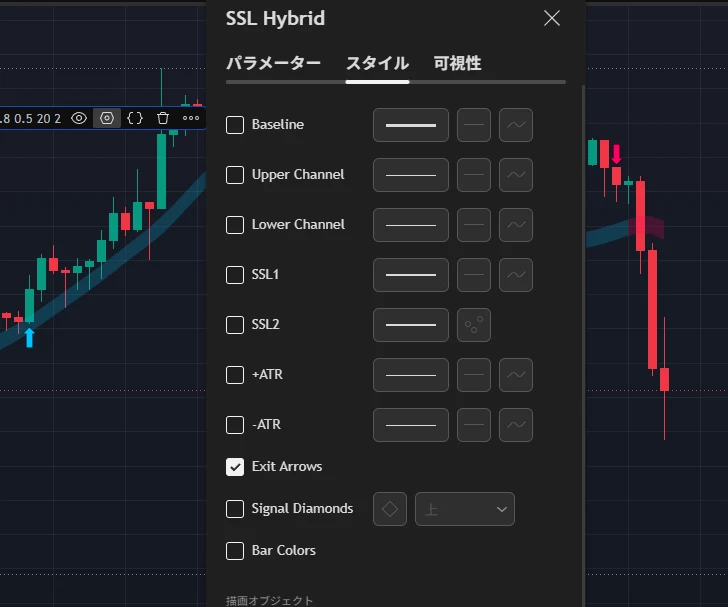Screen dimensions: 728x607
Task: Switch to 可視性 tab
Action: 457,63
